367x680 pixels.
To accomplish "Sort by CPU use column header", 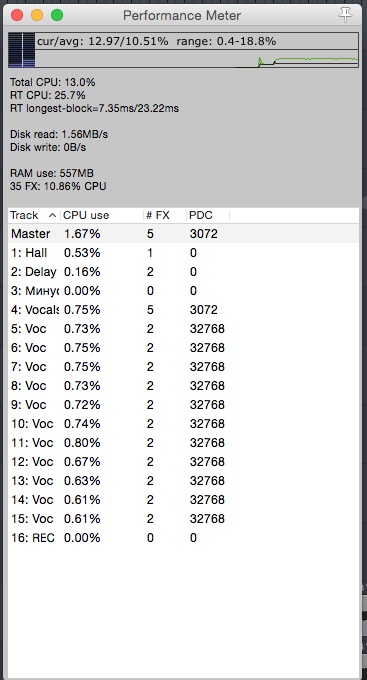I will (102, 216).
